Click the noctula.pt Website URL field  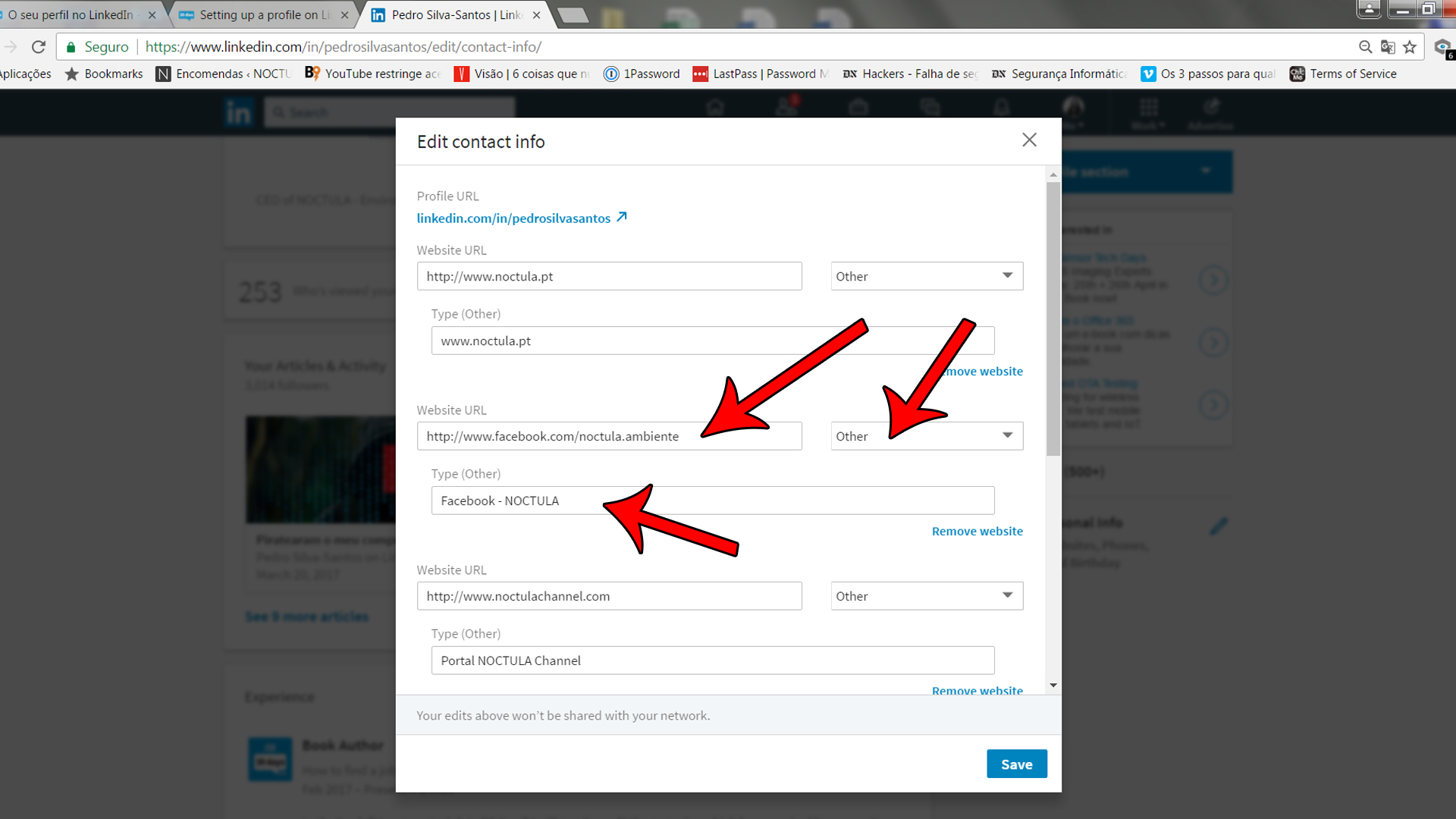point(609,276)
